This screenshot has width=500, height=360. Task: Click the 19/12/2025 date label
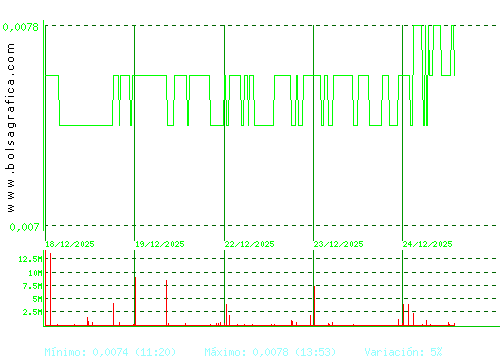click(x=160, y=244)
